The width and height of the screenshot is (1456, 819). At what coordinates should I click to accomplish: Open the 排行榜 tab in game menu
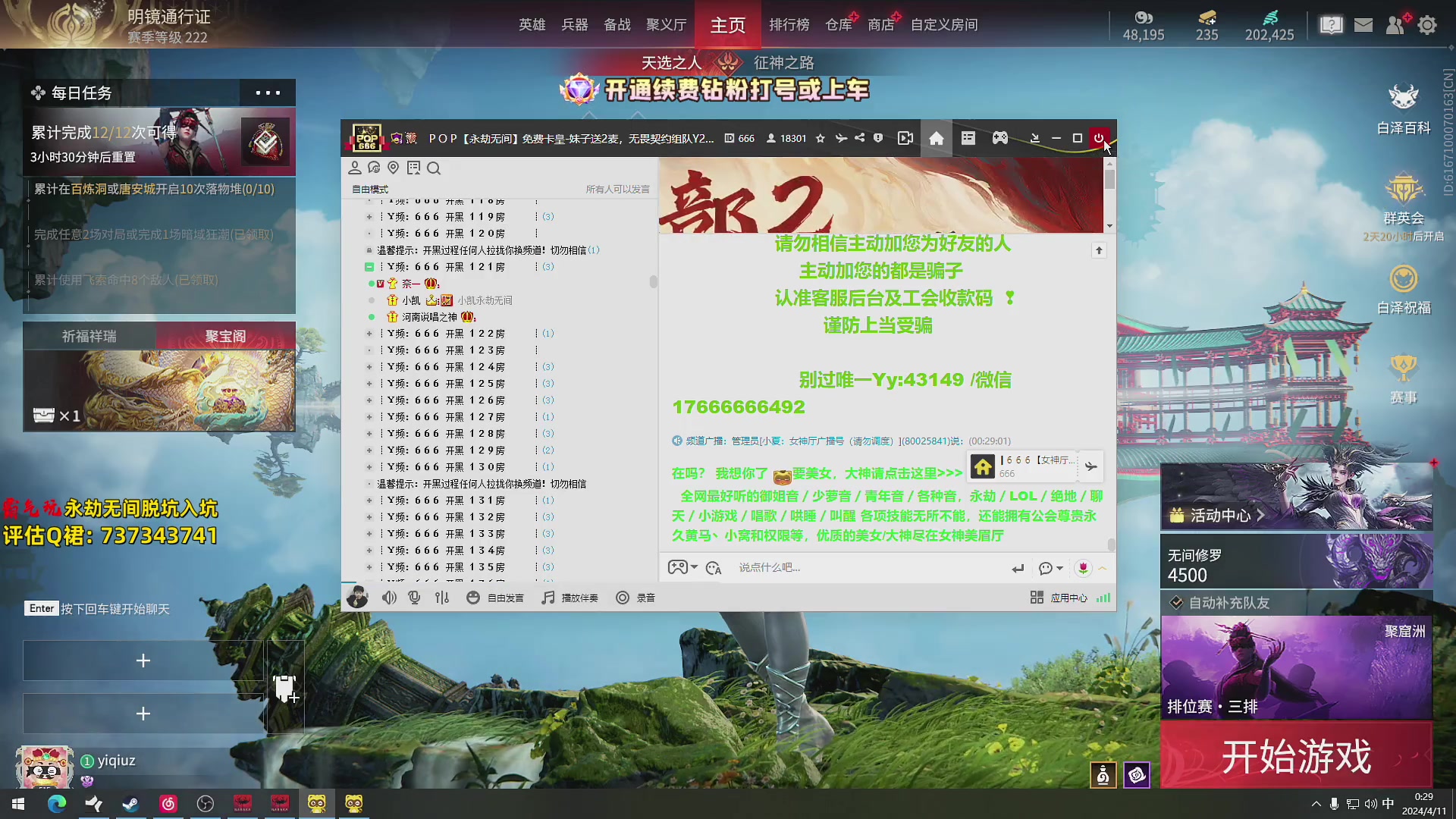(x=789, y=24)
